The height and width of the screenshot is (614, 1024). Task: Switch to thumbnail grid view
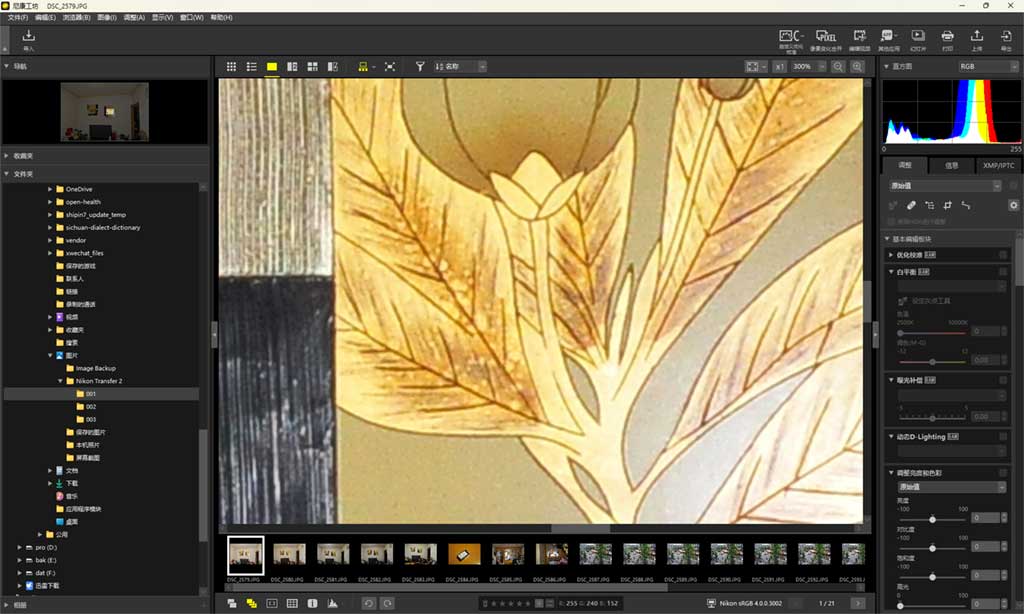click(x=231, y=67)
